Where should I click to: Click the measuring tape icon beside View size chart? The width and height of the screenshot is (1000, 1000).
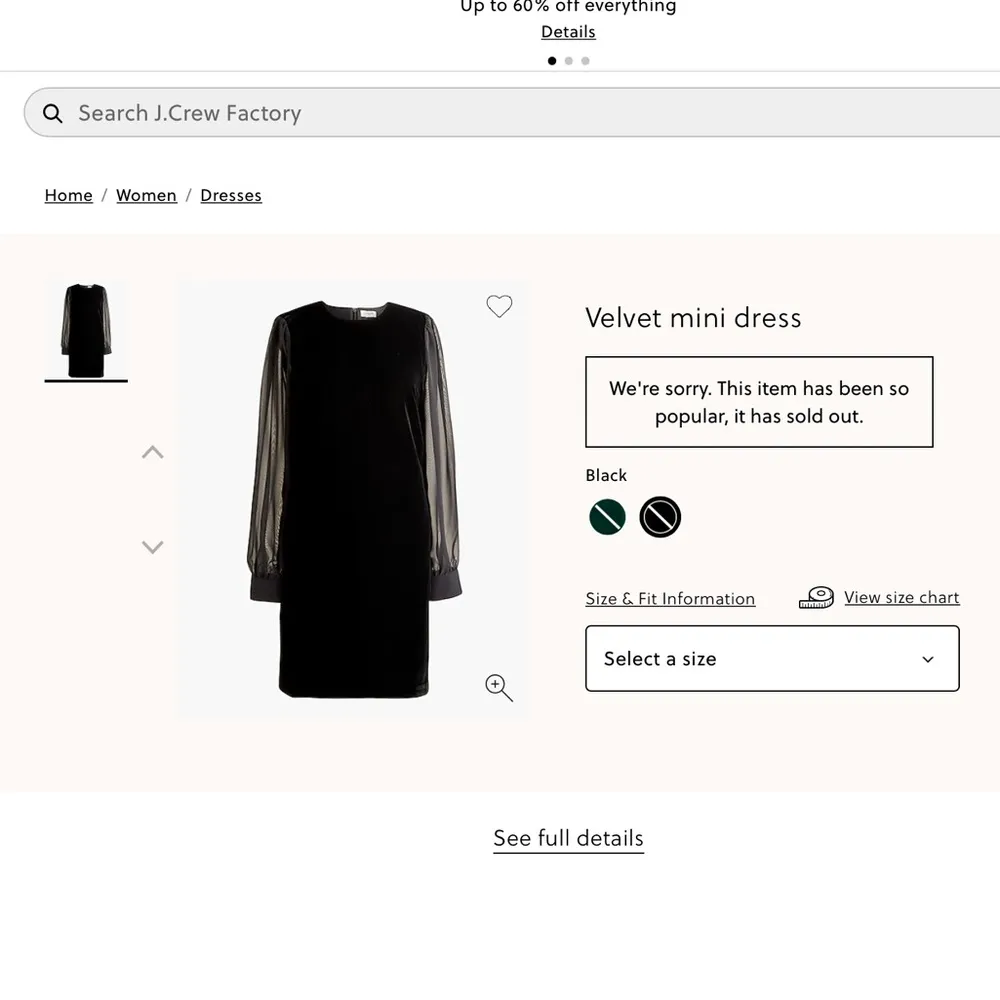(x=815, y=596)
